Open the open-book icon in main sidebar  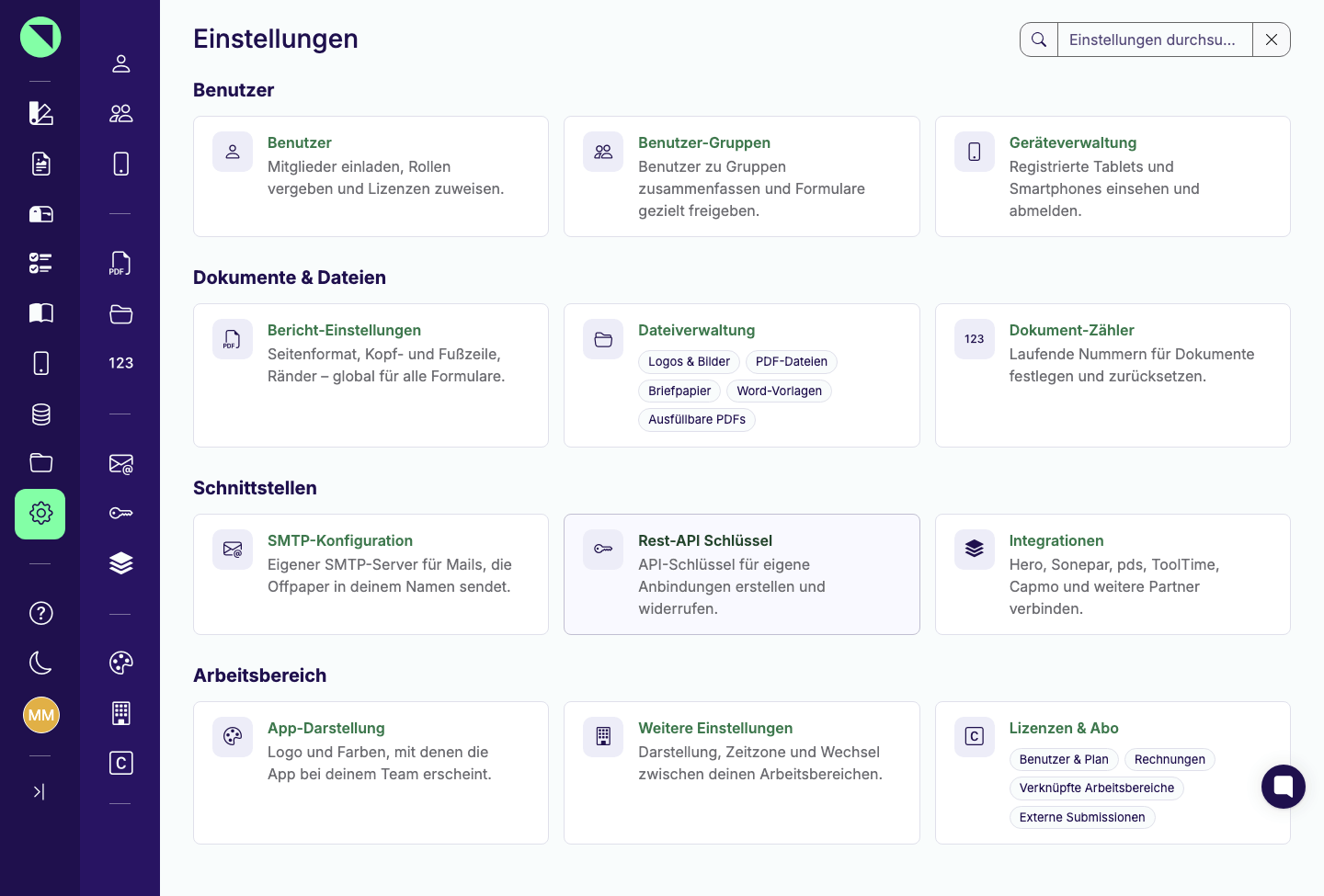40,312
